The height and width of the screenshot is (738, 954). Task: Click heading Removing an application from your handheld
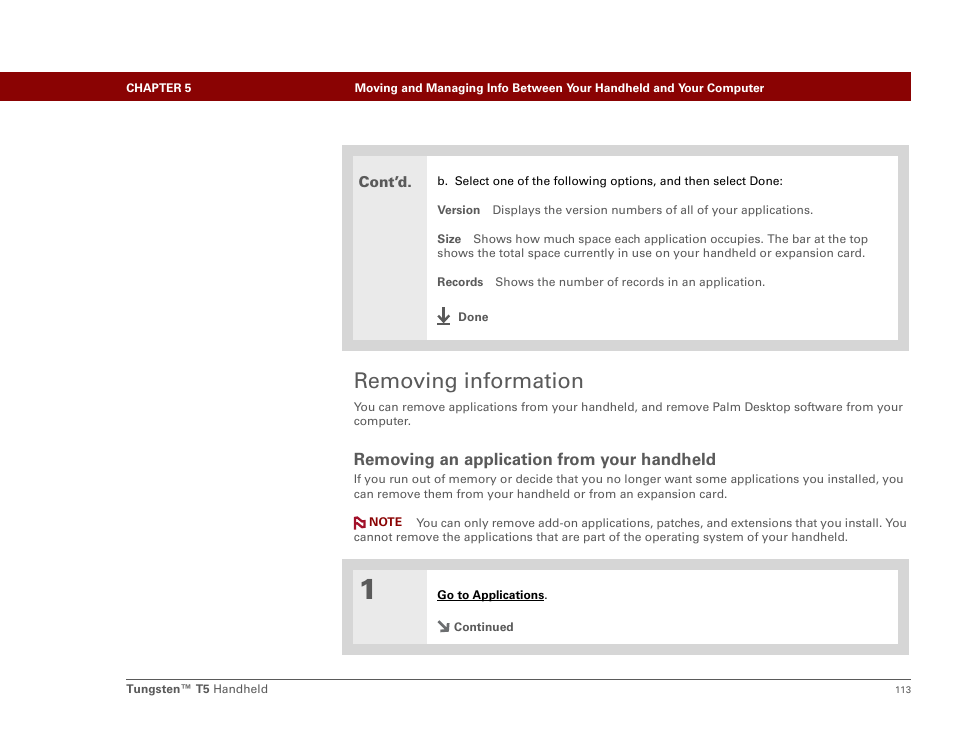pos(535,459)
